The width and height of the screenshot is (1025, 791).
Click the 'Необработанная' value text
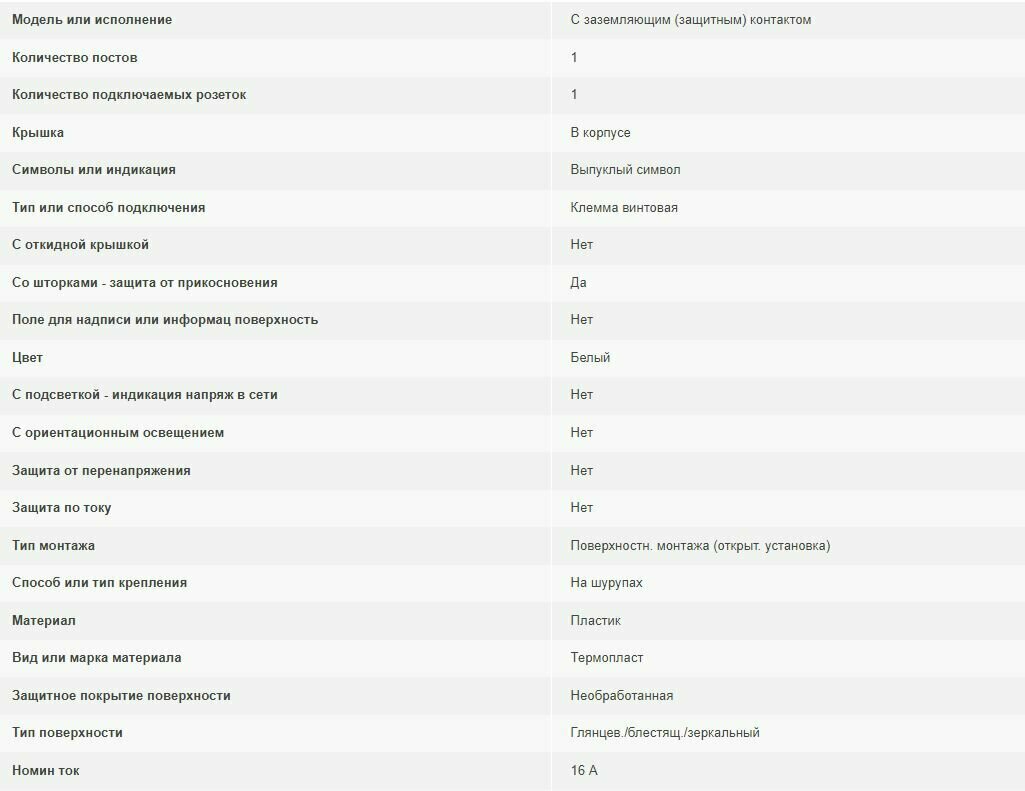click(621, 696)
